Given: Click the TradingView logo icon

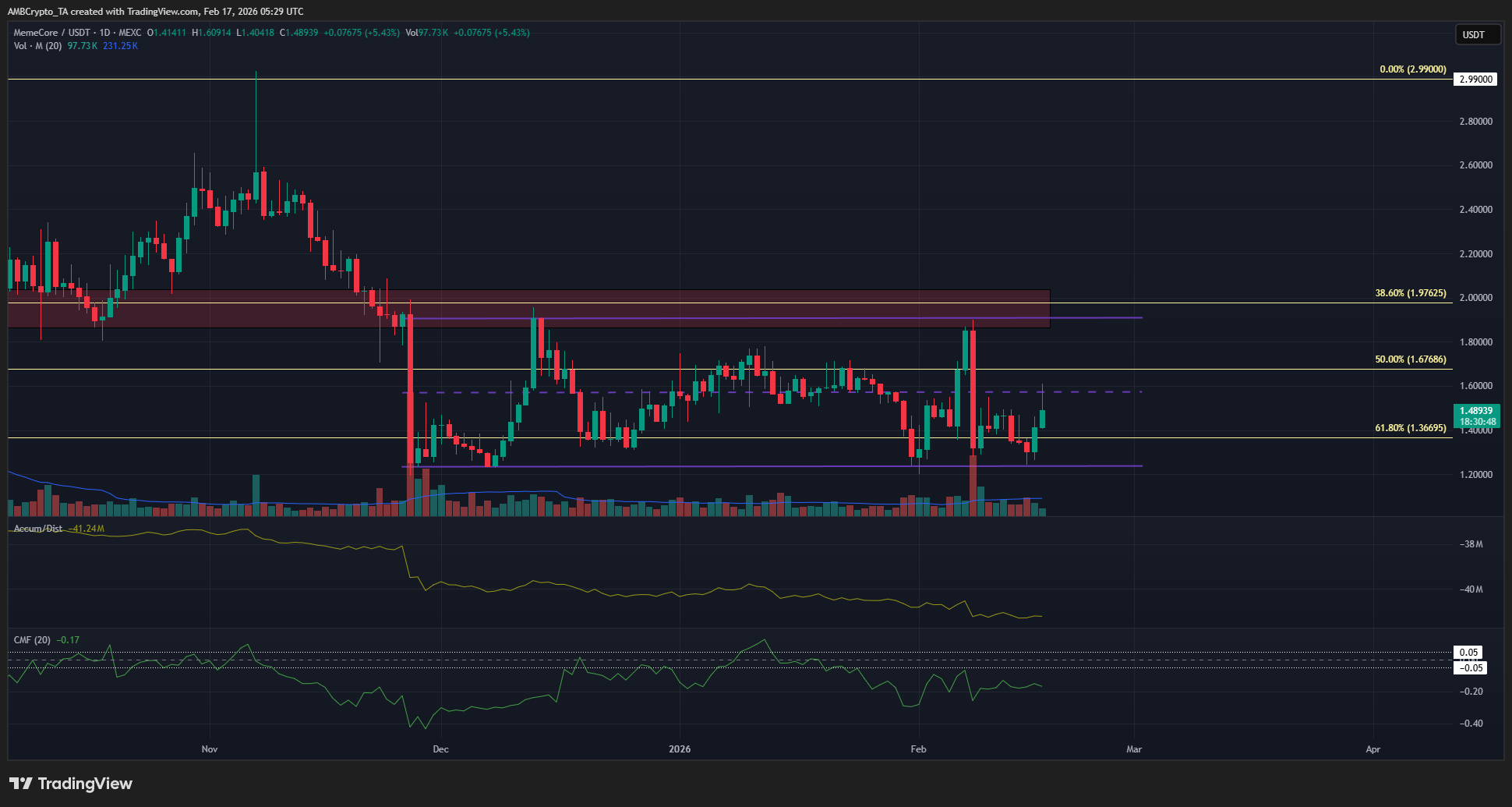Looking at the screenshot, I should (x=21, y=784).
